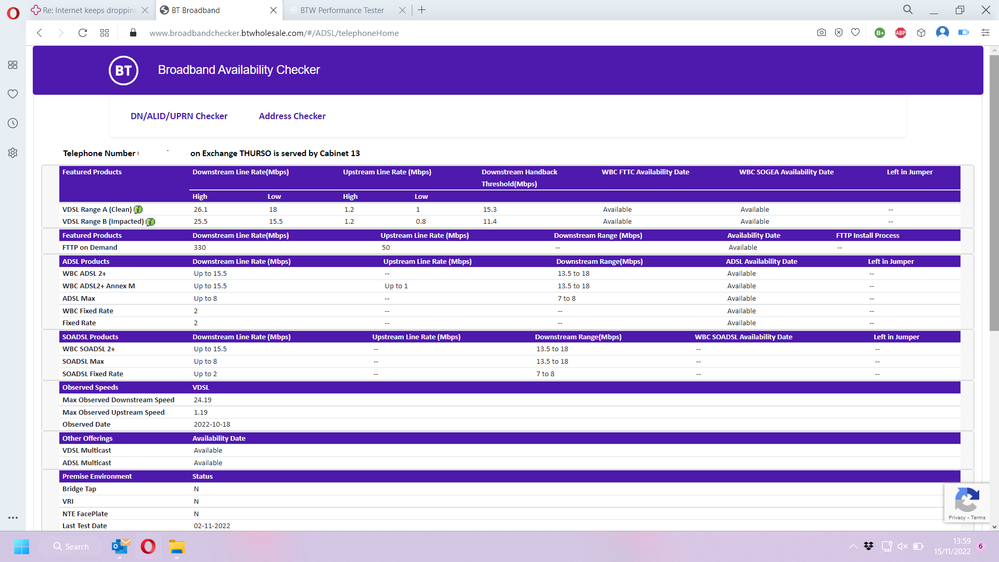The height and width of the screenshot is (562, 999).
Task: Open the DN/ALID/UPRN Checker link
Action: coord(179,116)
